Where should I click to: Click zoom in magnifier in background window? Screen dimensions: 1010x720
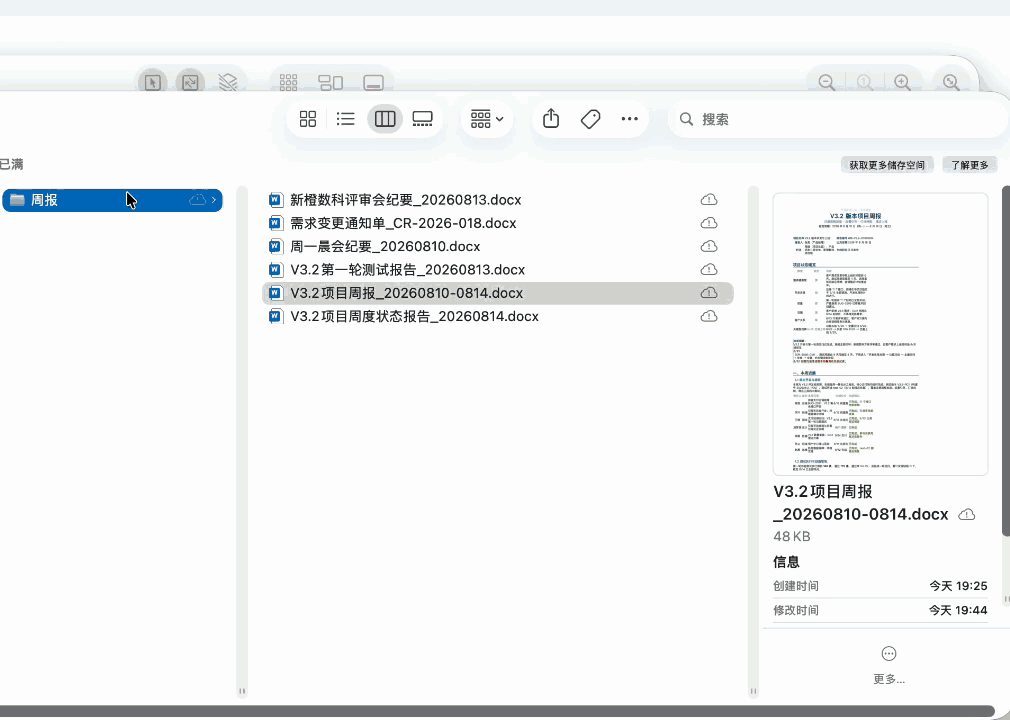point(902,82)
